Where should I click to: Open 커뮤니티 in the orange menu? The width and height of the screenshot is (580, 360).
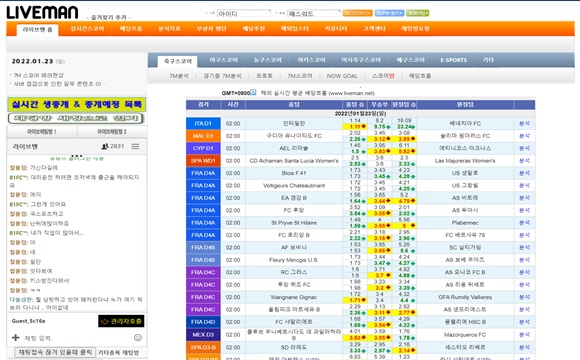(x=336, y=28)
